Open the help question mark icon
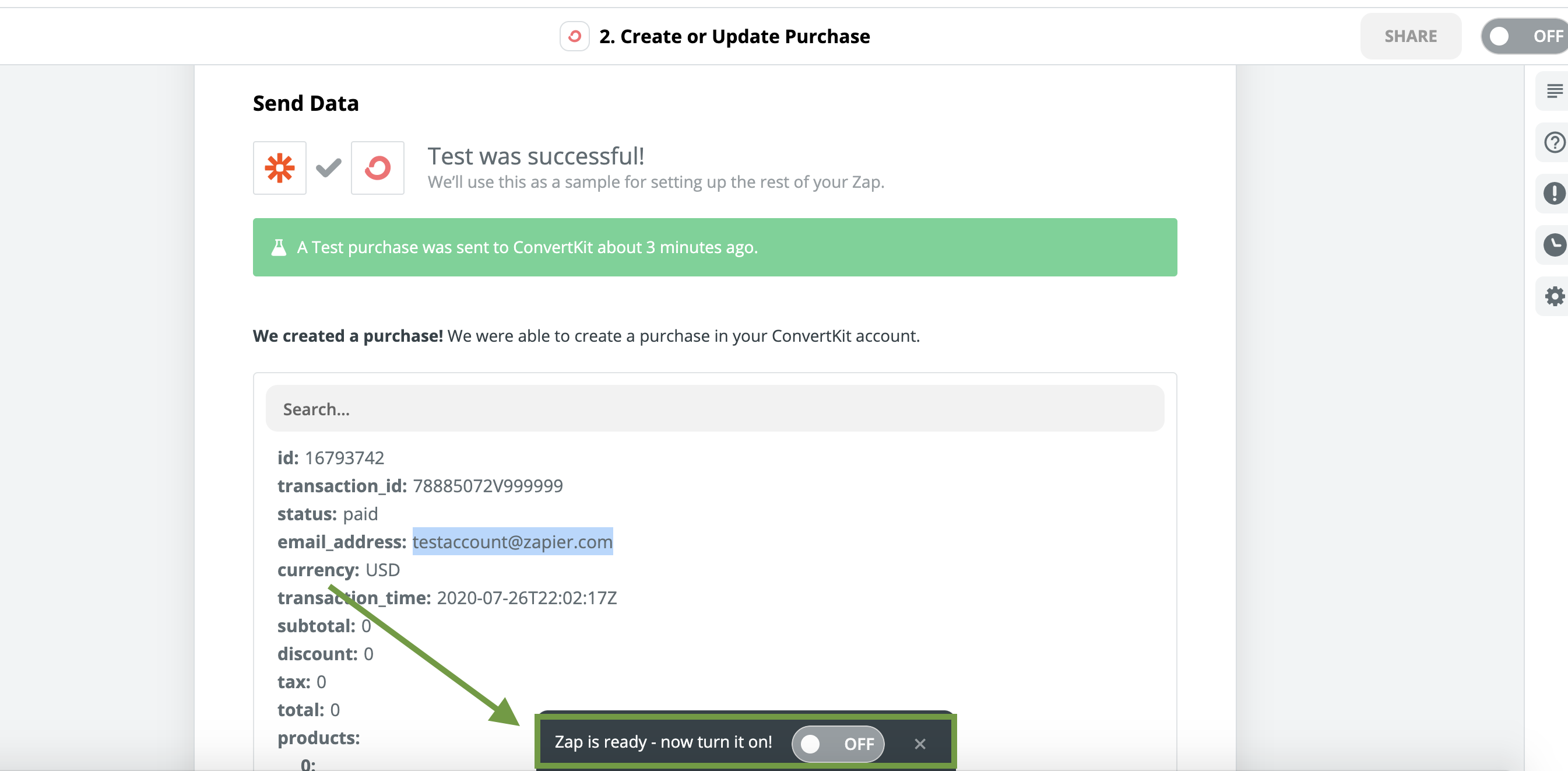Screen dimensions: 1568x771 [x=1554, y=142]
